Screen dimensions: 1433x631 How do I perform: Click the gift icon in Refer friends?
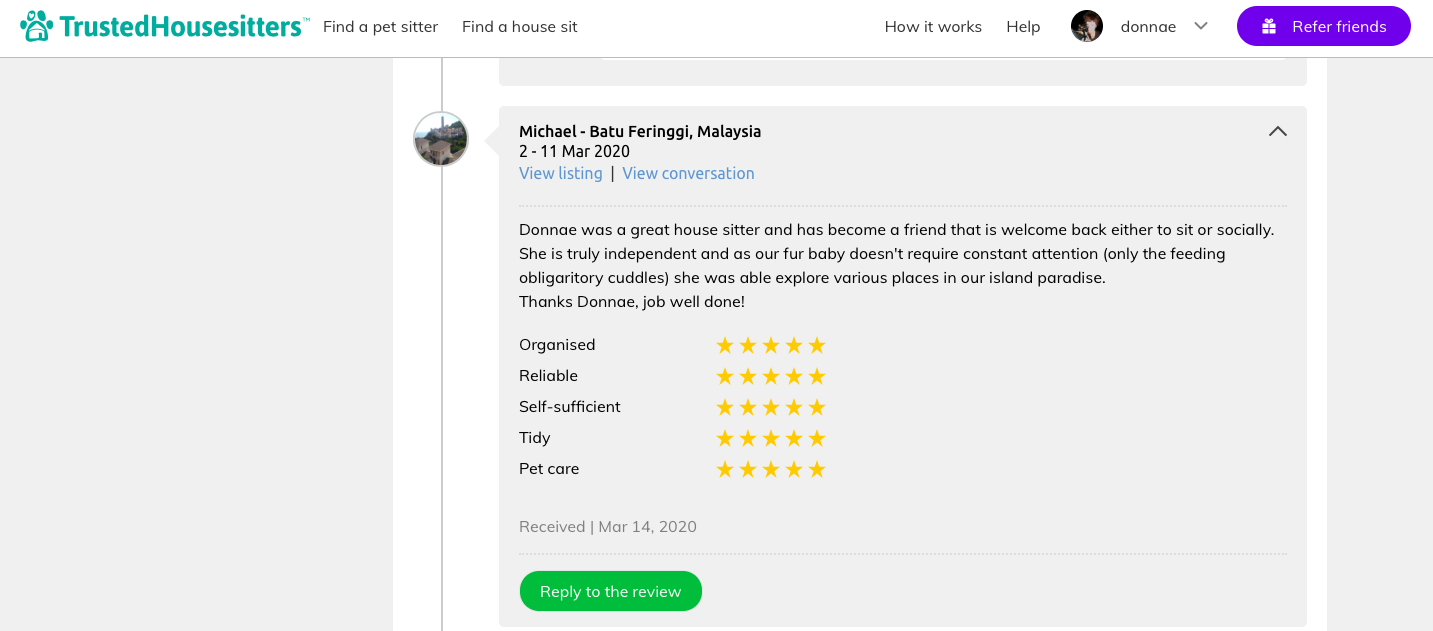pos(1269,27)
